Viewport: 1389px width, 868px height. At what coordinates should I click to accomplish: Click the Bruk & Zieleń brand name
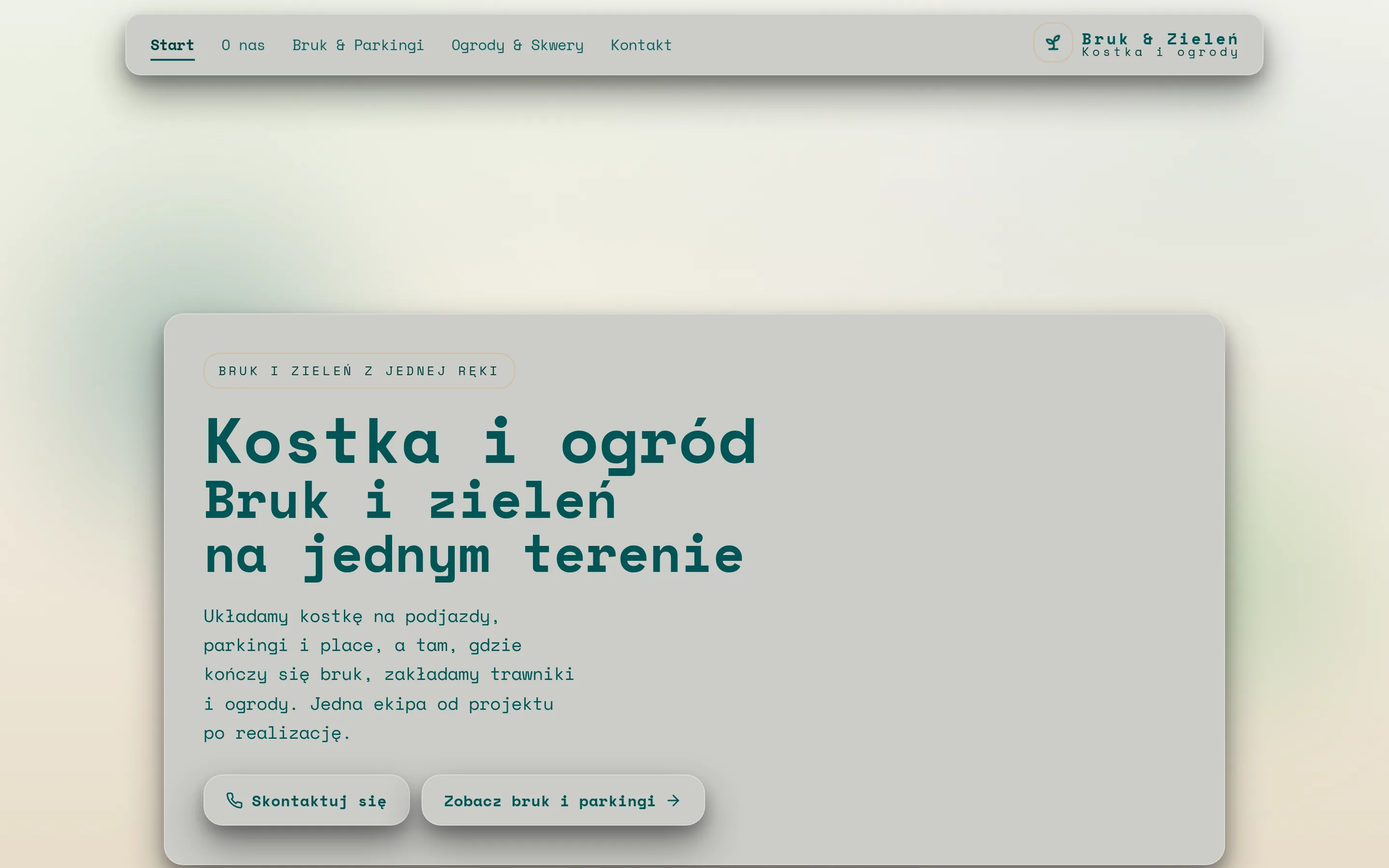pos(1159,39)
